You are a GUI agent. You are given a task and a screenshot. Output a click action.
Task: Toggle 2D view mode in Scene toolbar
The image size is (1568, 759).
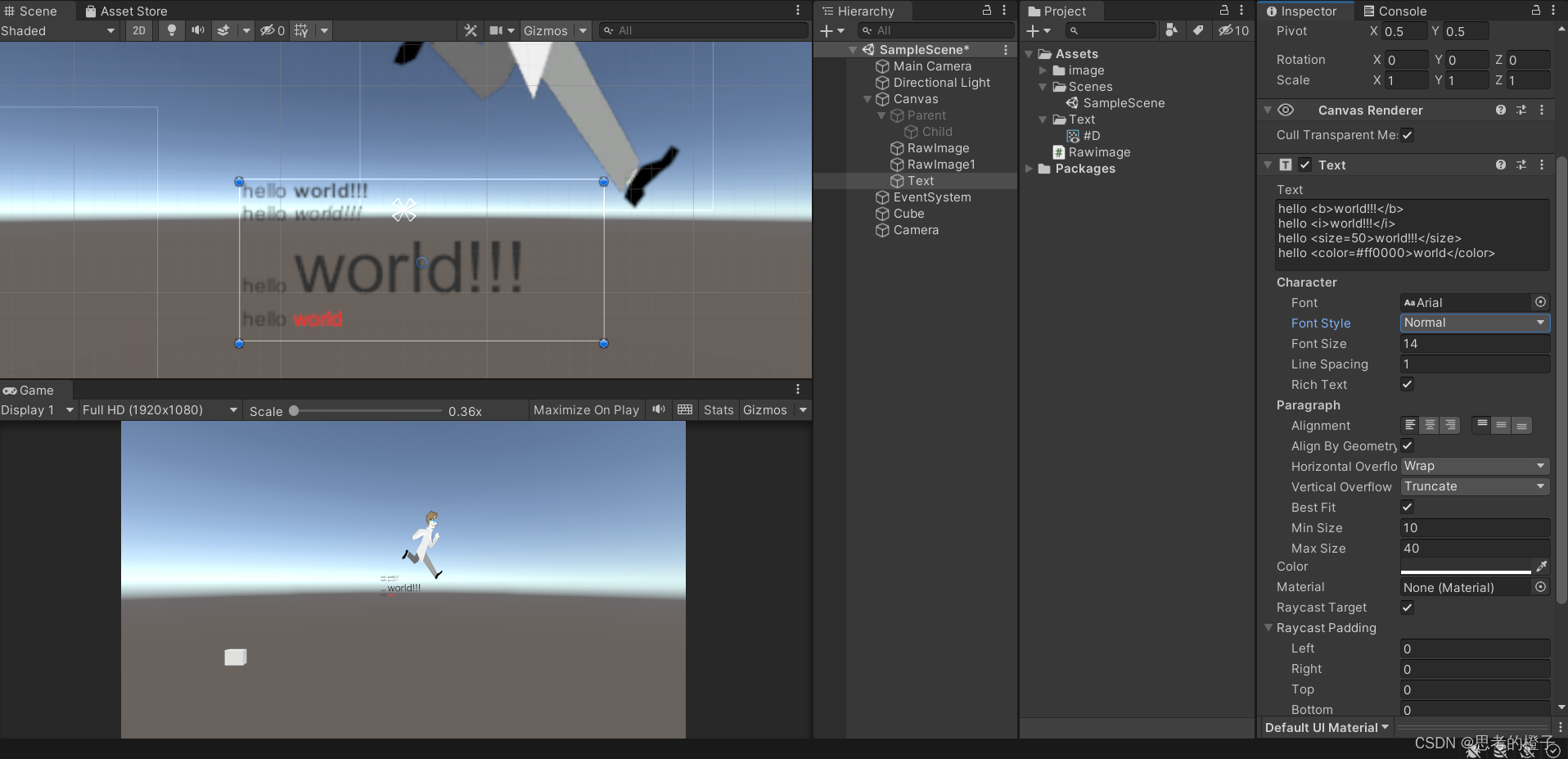(137, 30)
